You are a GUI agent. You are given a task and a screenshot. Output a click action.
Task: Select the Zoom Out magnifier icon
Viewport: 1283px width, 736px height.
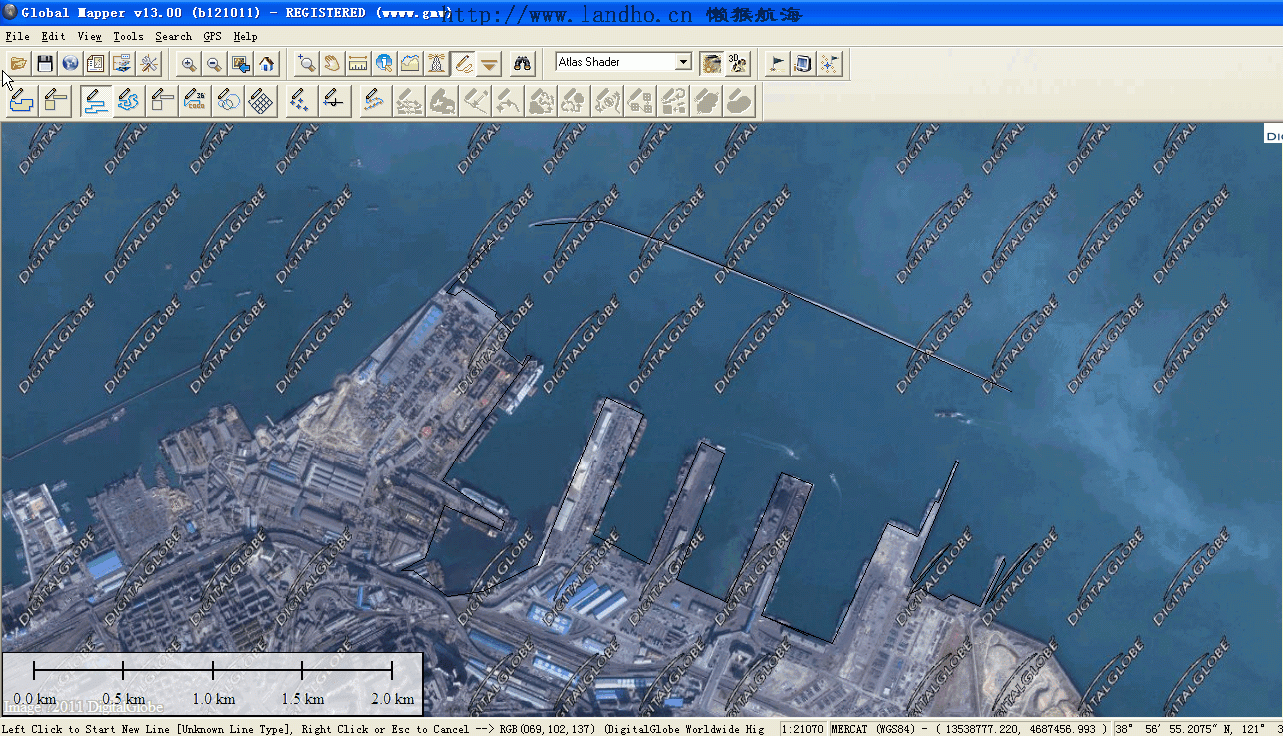pyautogui.click(x=214, y=64)
